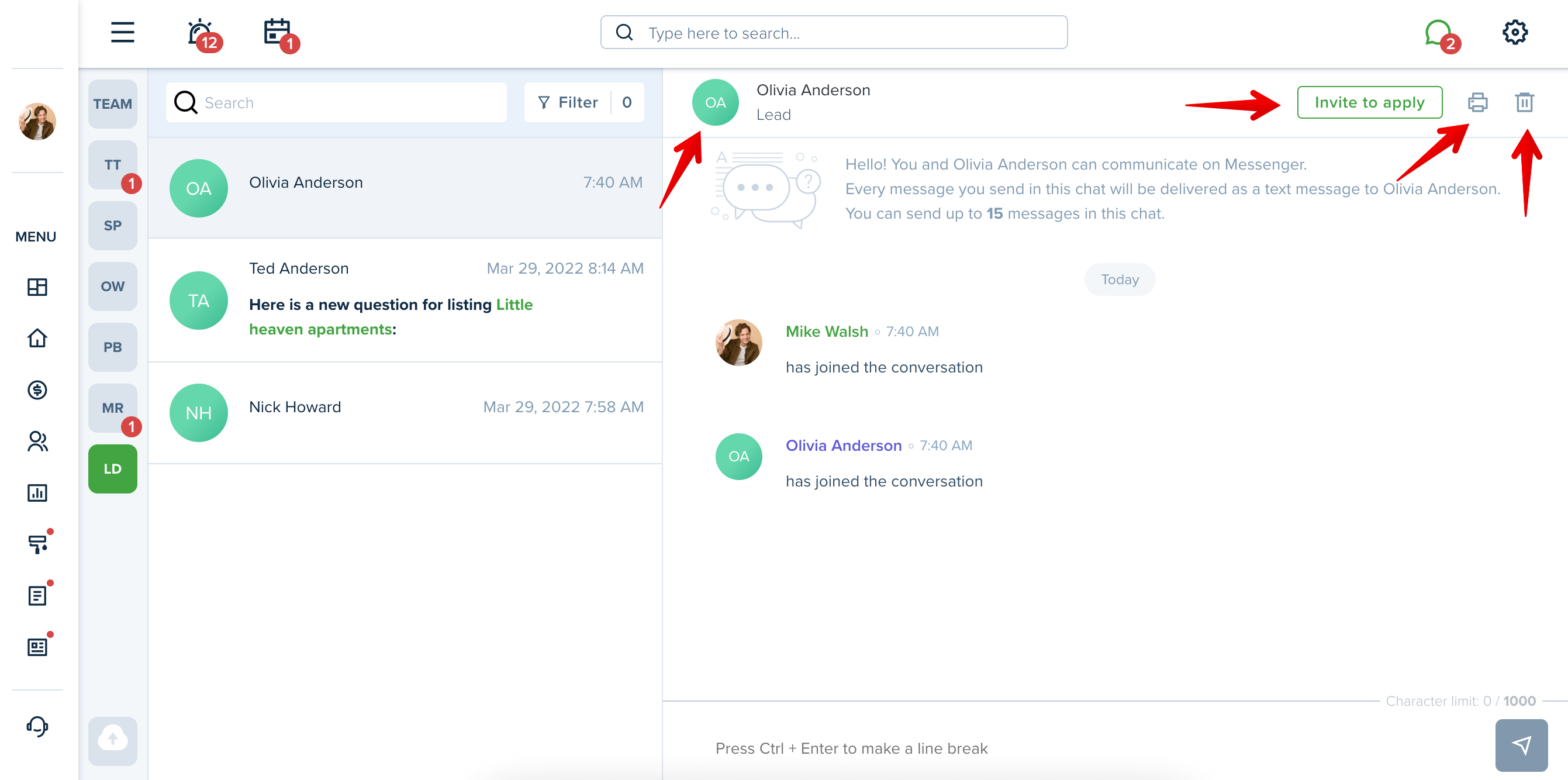
Task: Open Olivia Anderson conversation in list
Action: pos(405,188)
